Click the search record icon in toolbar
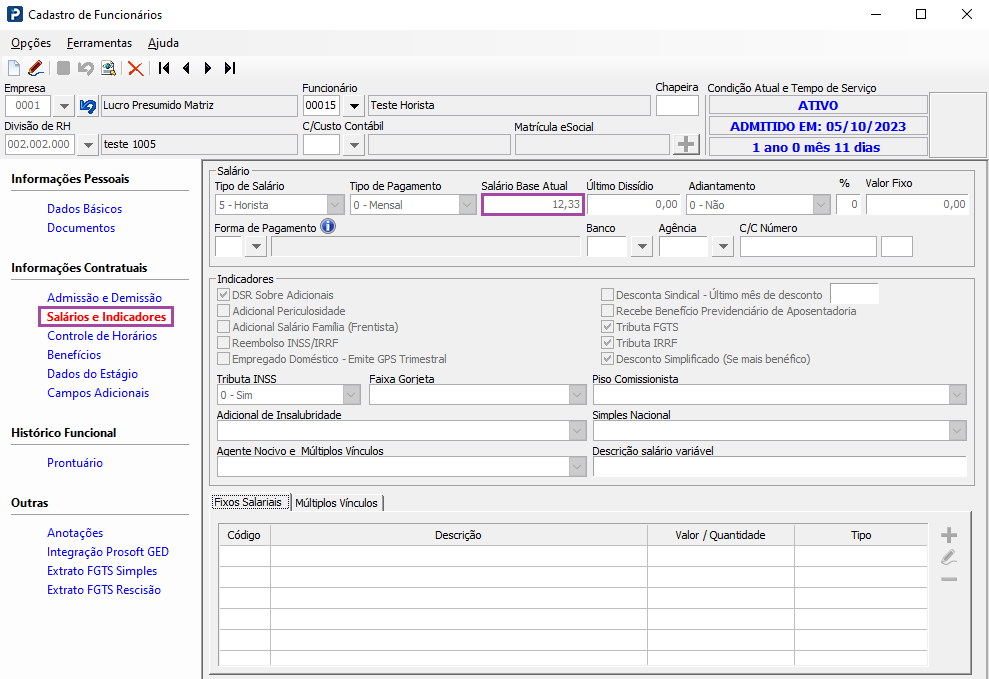The height and width of the screenshot is (679, 989). pos(108,68)
